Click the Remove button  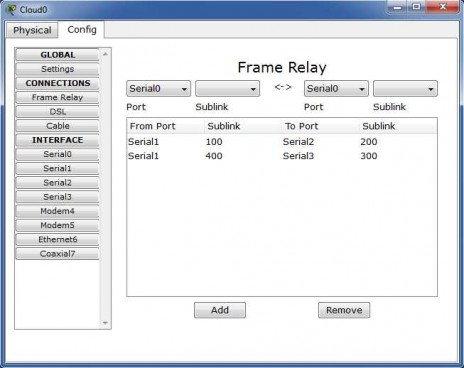344,310
